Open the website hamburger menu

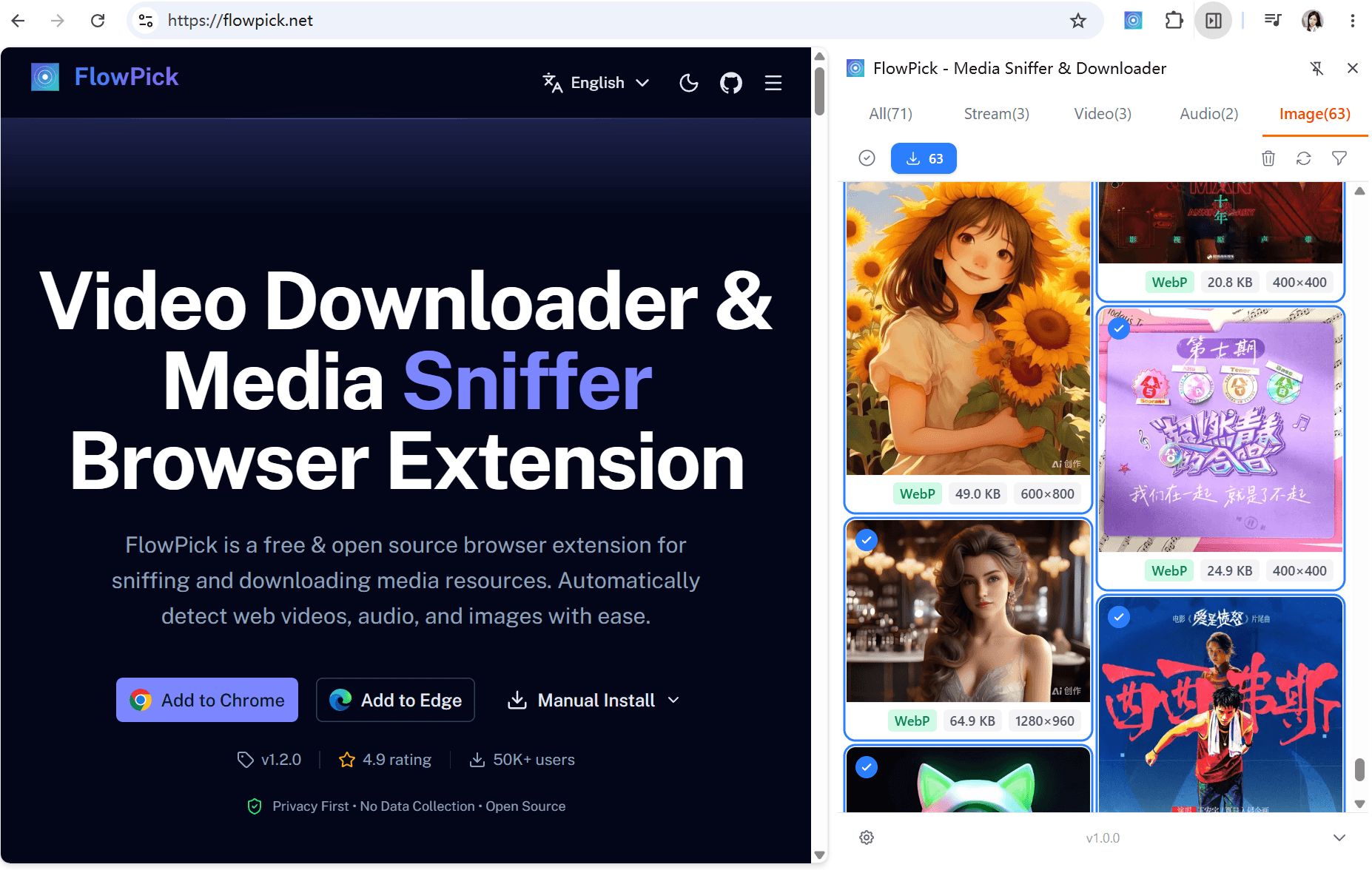(773, 83)
